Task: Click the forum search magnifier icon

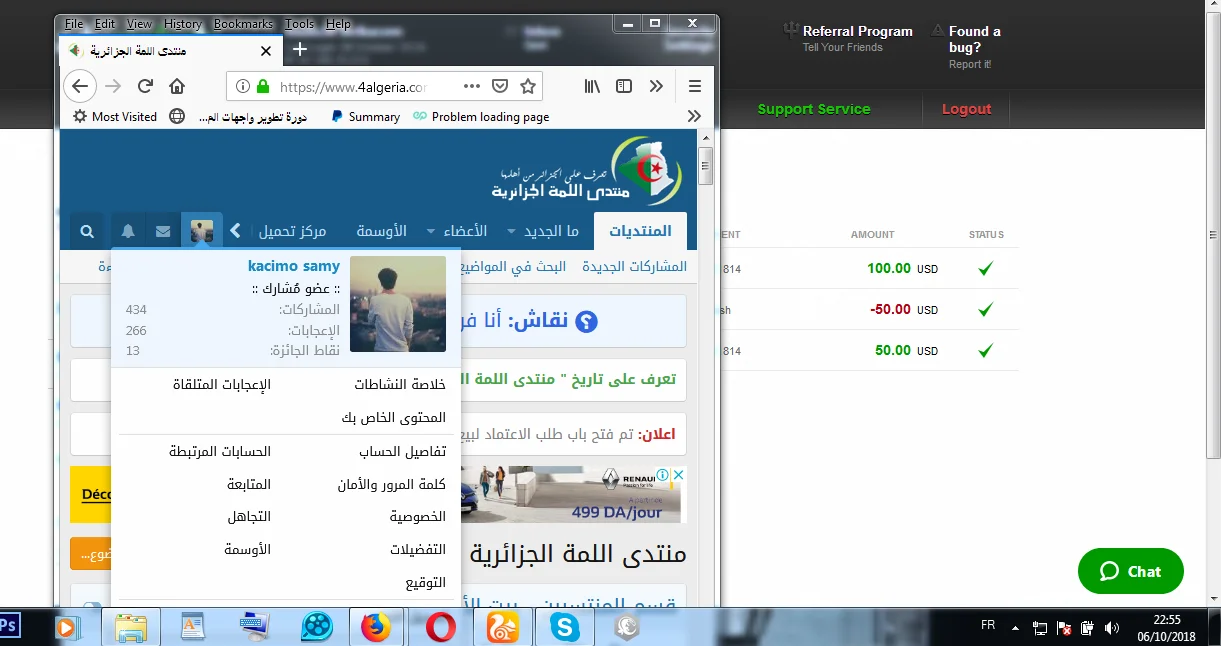Action: point(87,231)
